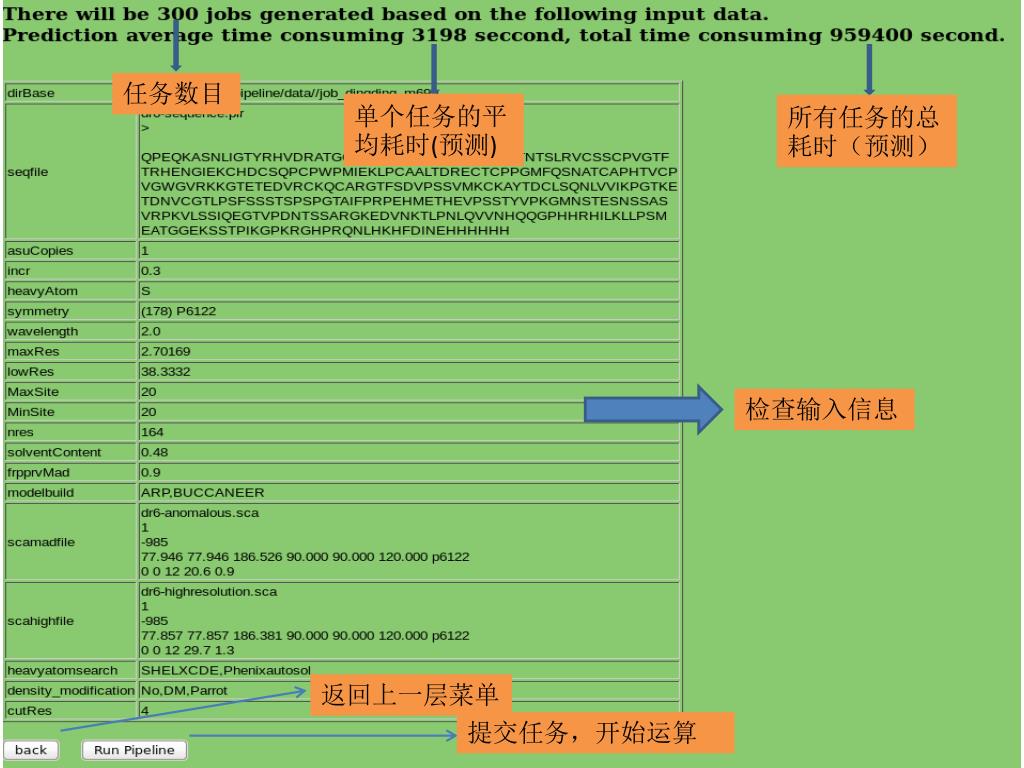The width and height of the screenshot is (1024, 768).
Task: Select the maxRes value 2.70169
Action: coord(166,352)
